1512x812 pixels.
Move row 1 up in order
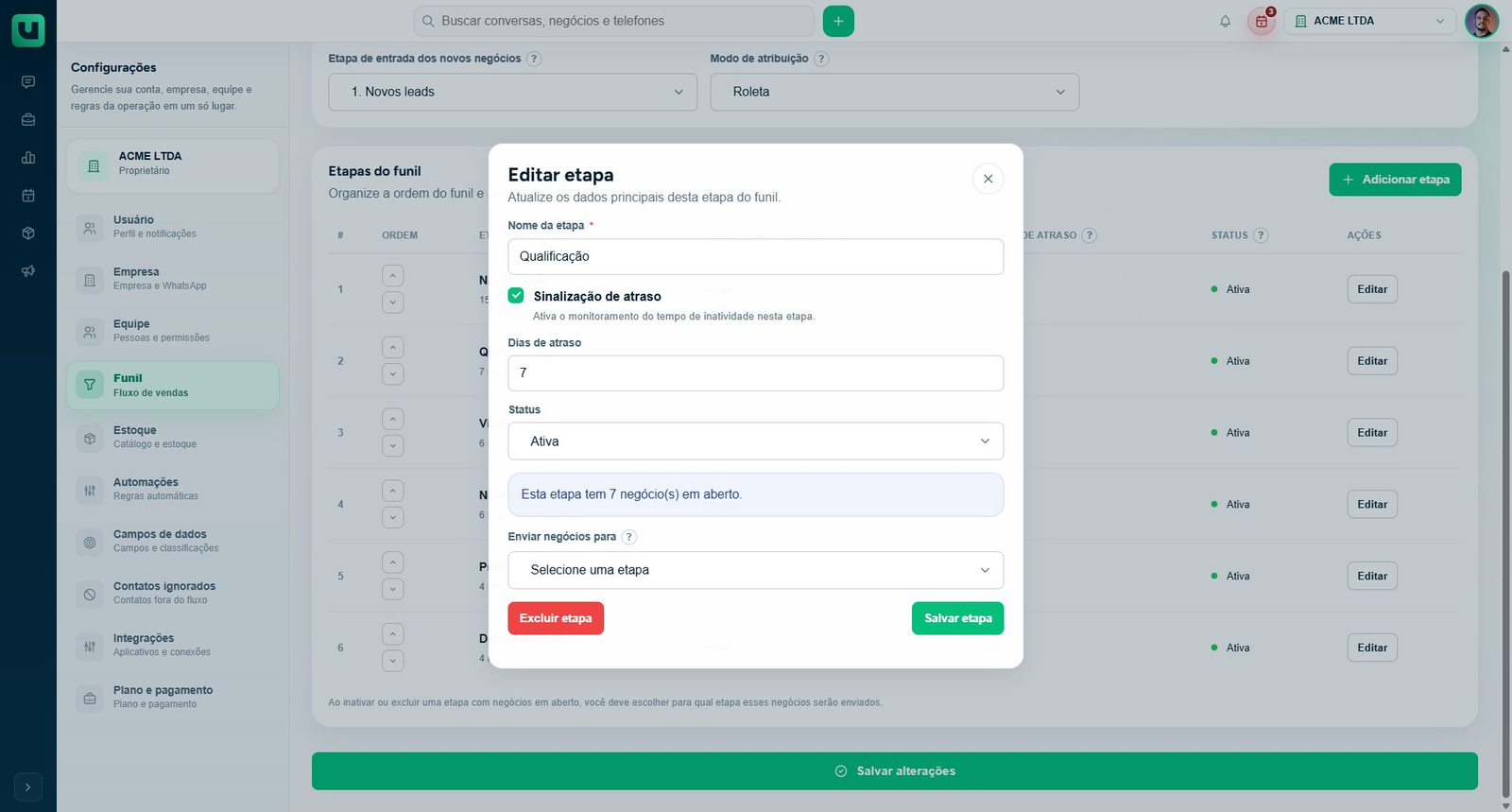click(393, 276)
